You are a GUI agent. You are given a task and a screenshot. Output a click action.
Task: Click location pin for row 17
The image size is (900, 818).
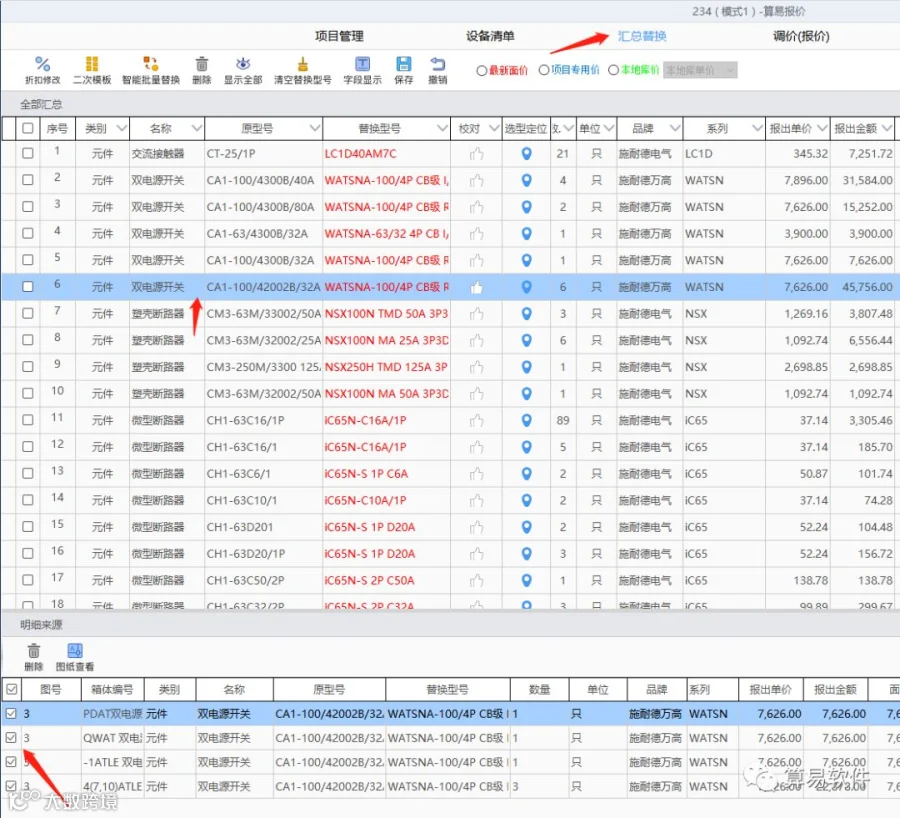[526, 580]
